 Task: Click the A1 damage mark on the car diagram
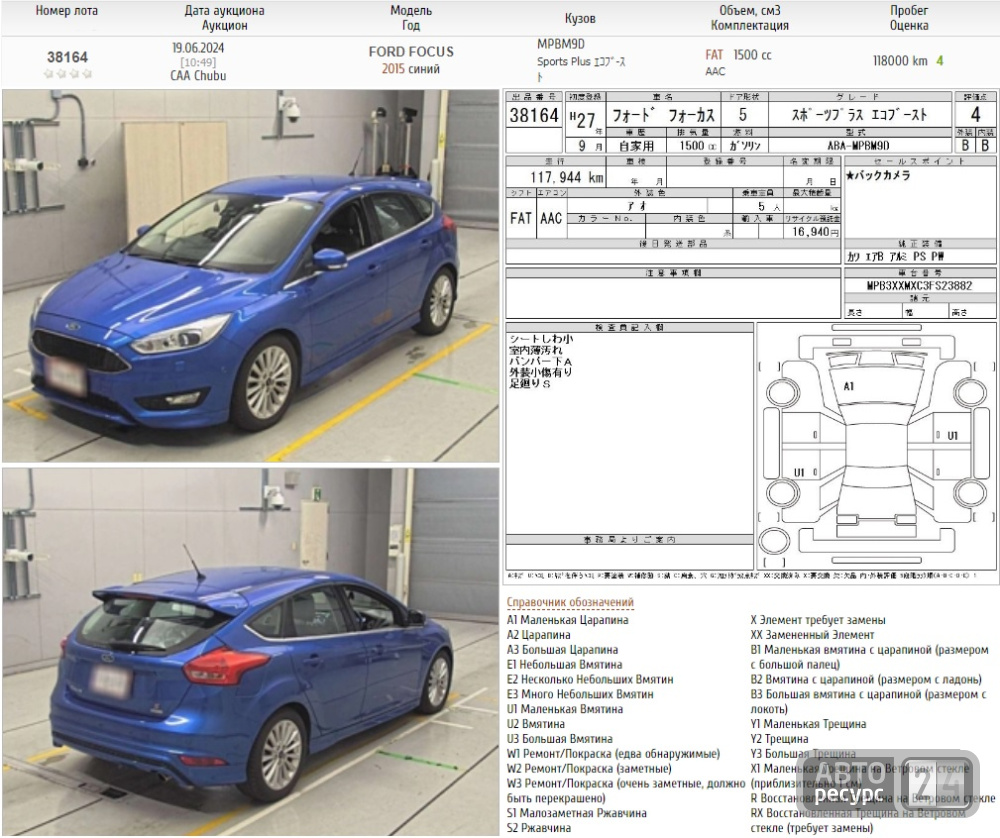(848, 386)
